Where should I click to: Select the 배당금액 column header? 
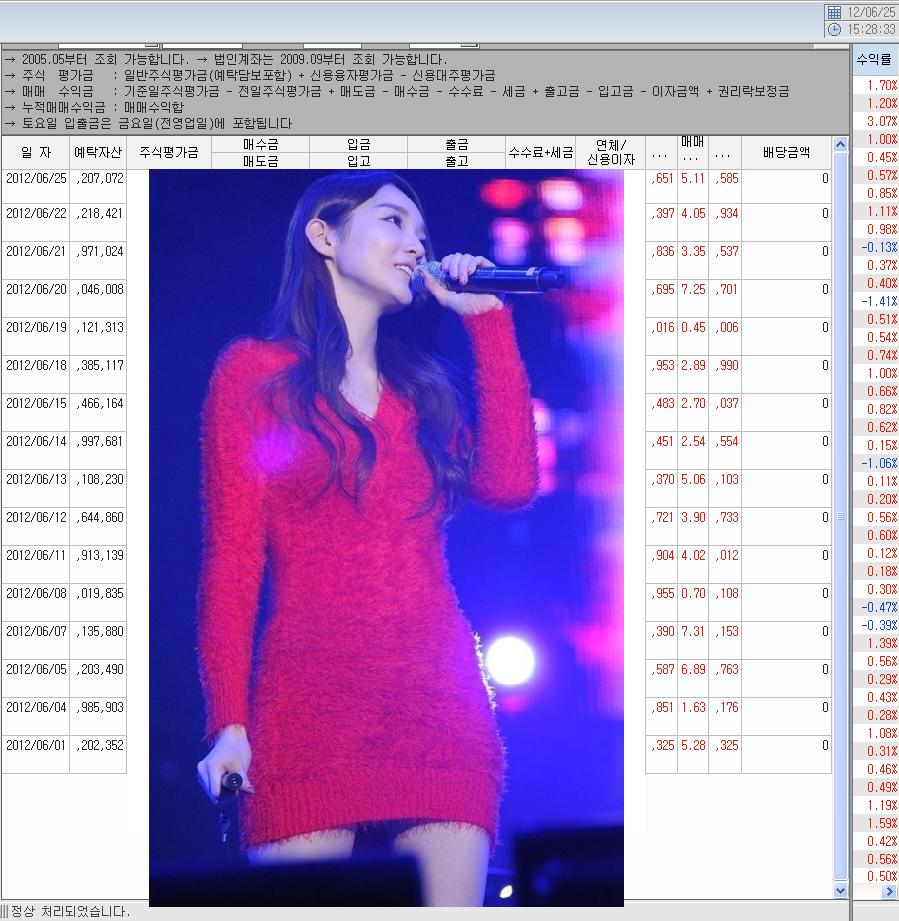tap(786, 153)
